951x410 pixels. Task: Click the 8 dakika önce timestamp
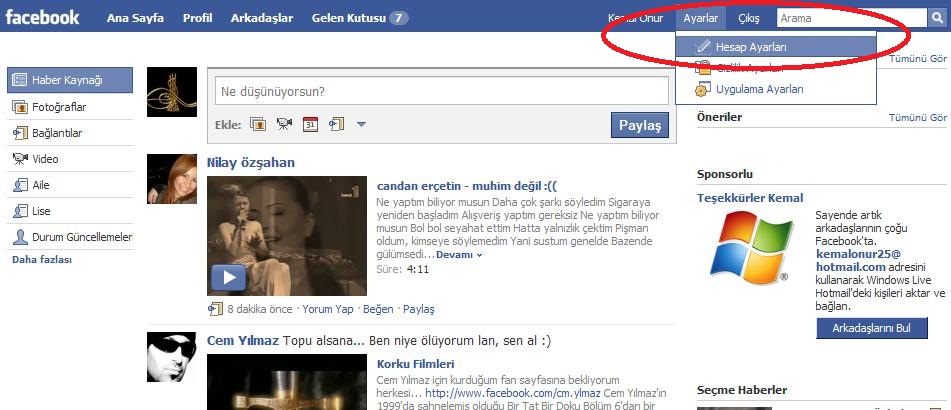(260, 309)
